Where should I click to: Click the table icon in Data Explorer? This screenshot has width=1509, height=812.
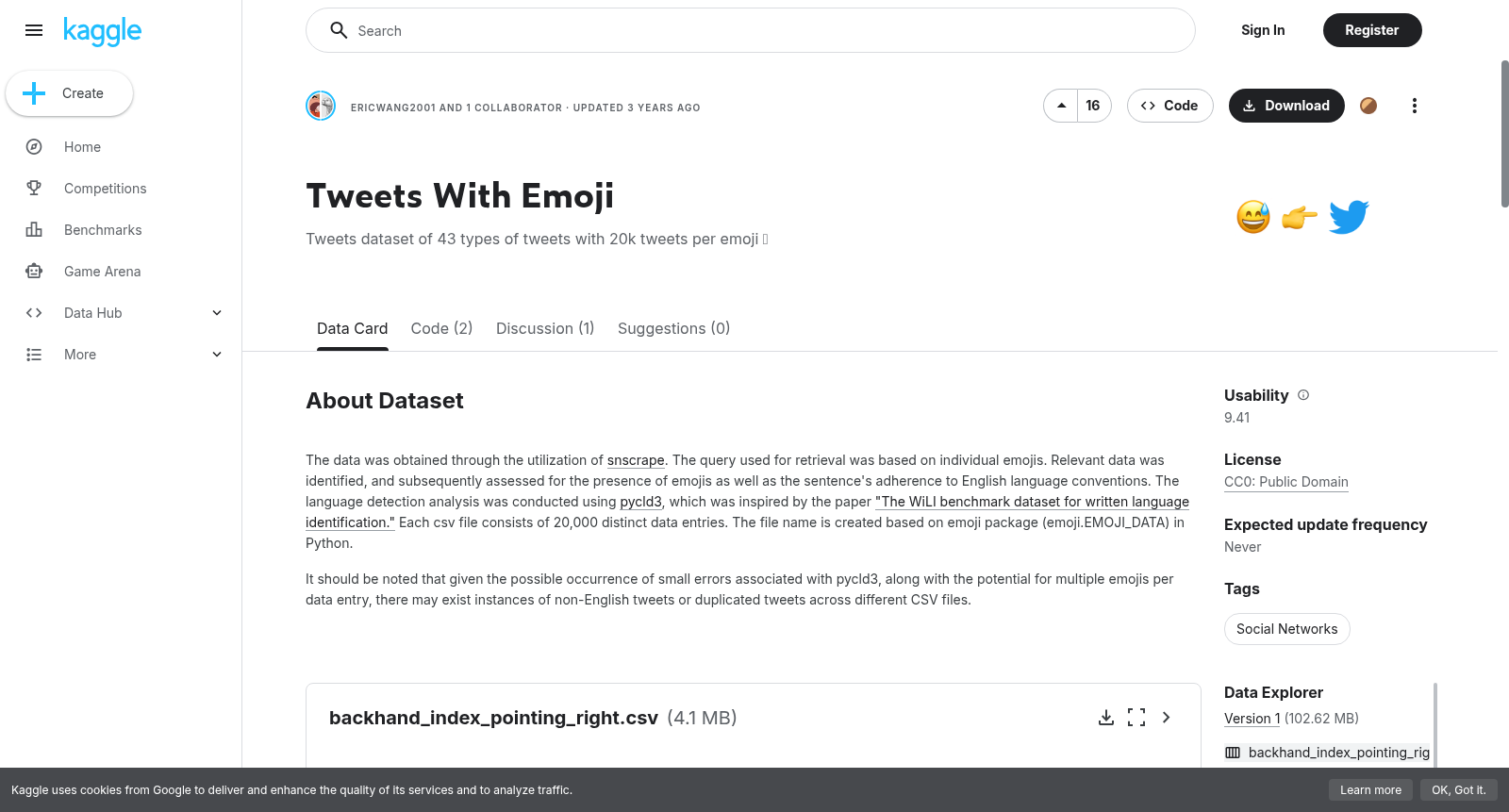pos(1233,753)
